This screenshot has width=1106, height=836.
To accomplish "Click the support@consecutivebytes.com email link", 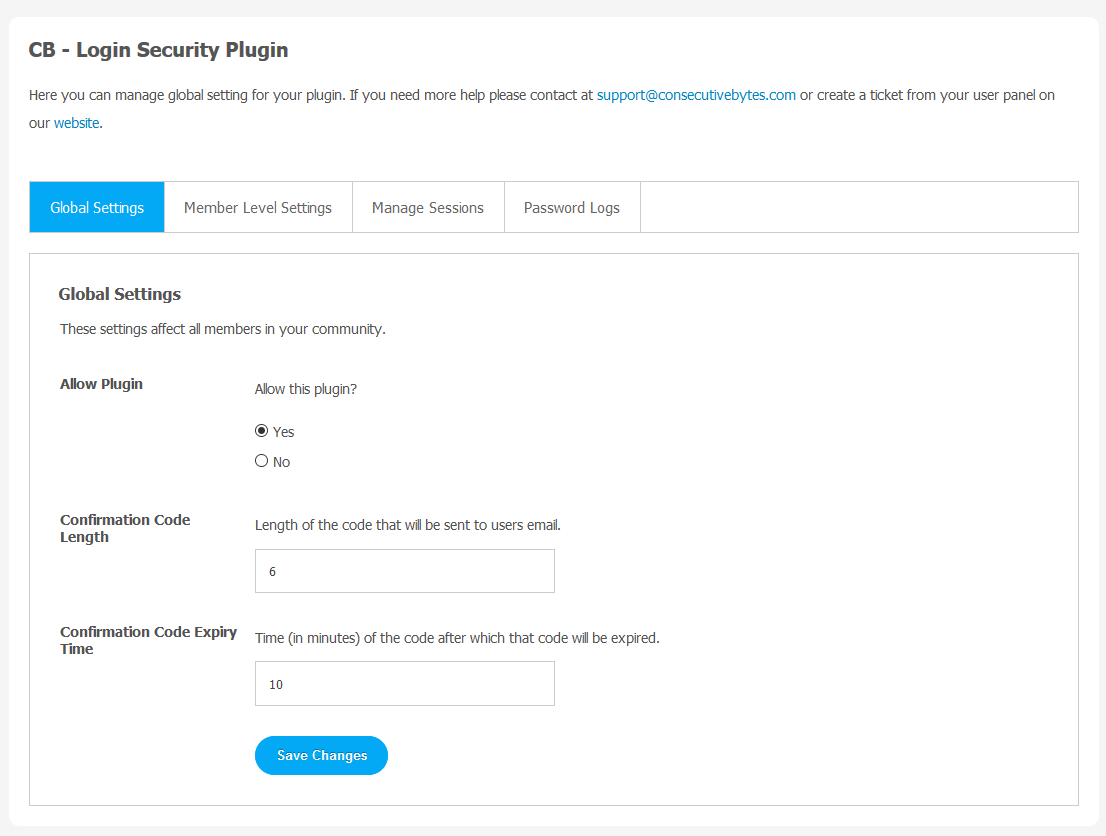I will (x=696, y=96).
